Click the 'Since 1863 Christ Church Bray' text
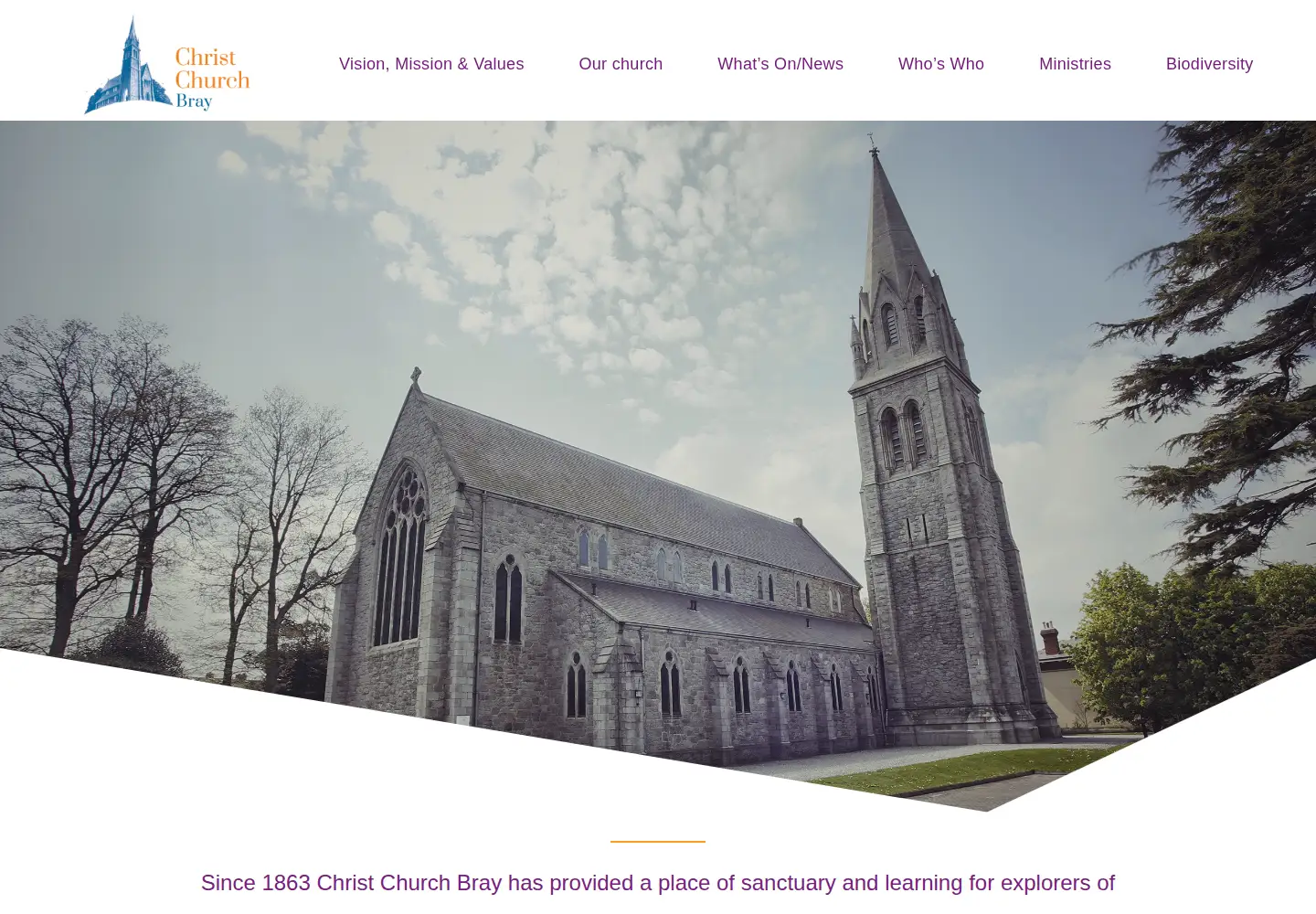Screen dimensions: 1316x914 351,883
